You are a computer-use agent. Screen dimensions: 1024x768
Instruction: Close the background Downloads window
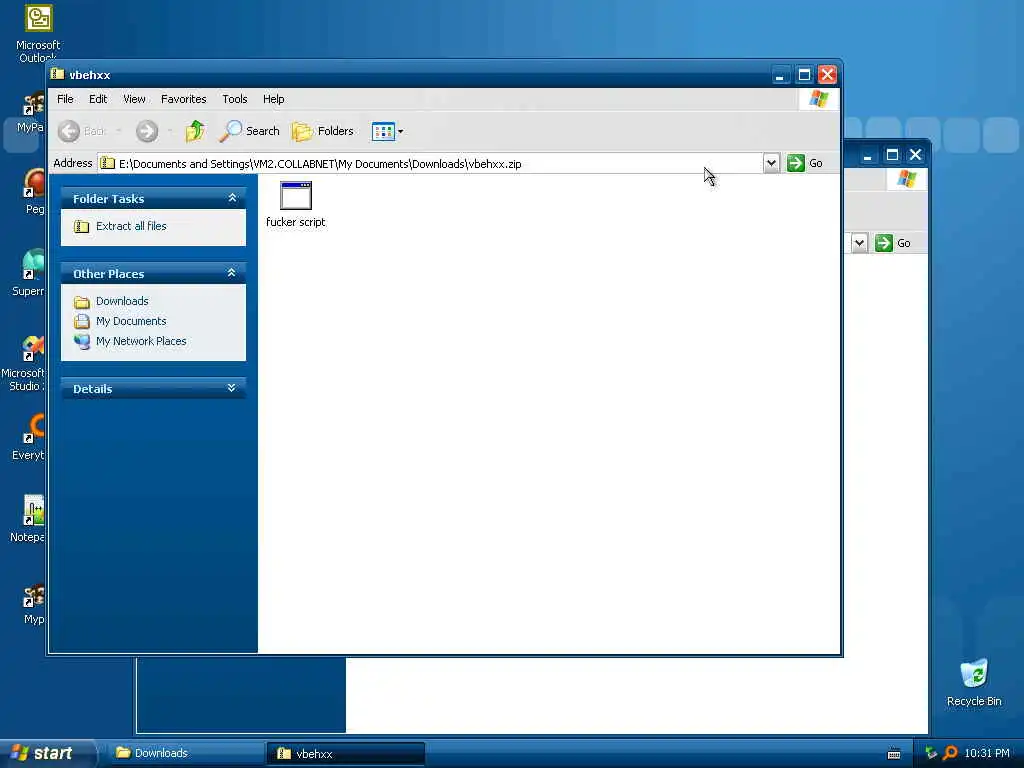pos(916,155)
